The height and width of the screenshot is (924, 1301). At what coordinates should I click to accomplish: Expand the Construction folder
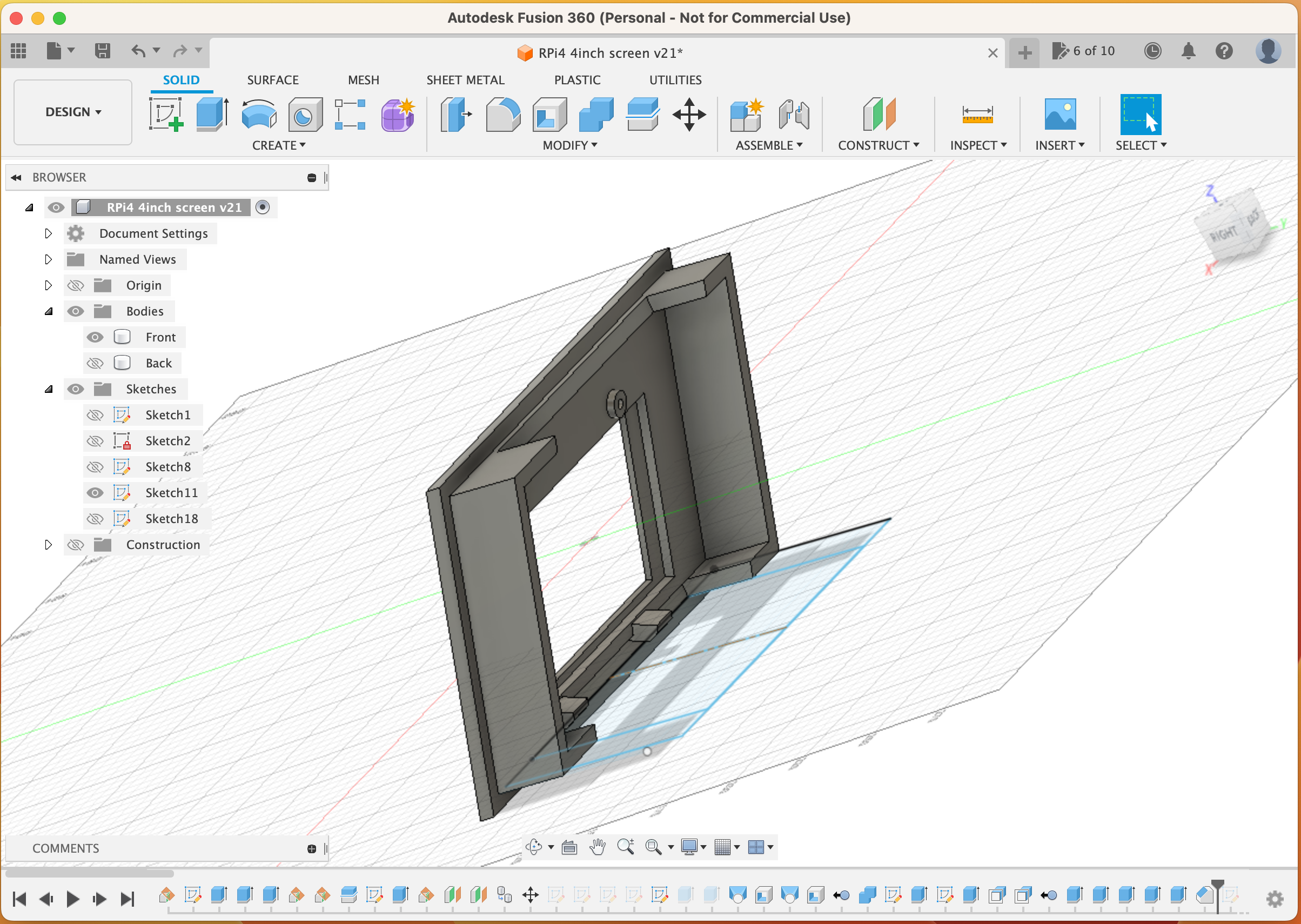pos(47,544)
